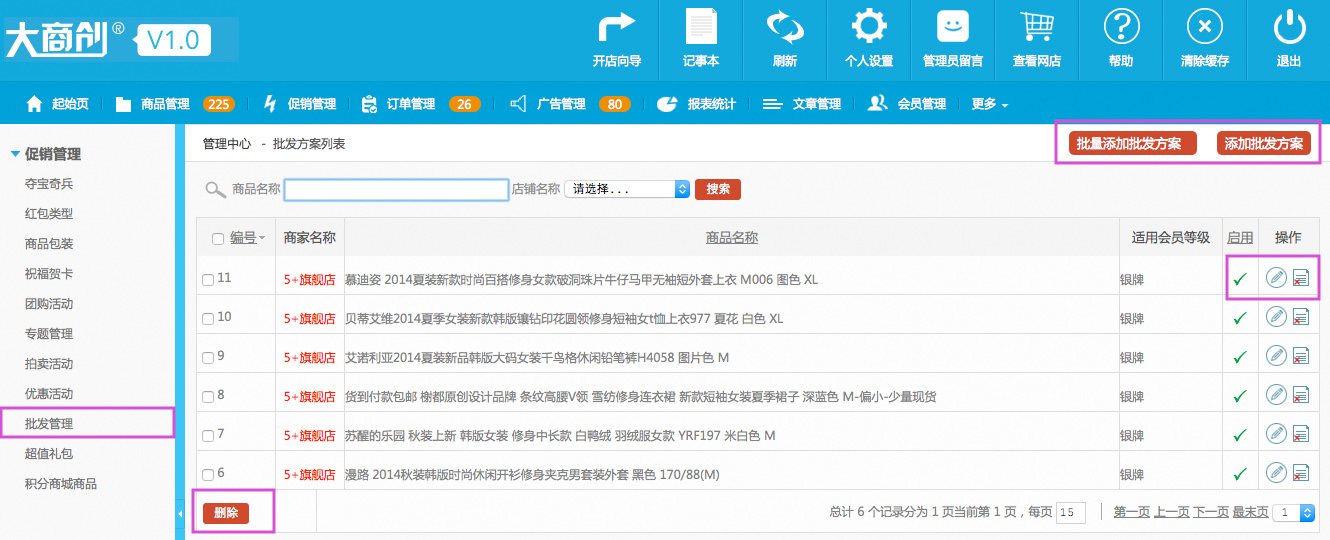Image resolution: width=1330 pixels, height=540 pixels.
Task: Check the checkbox for row 11
Action: [208, 280]
